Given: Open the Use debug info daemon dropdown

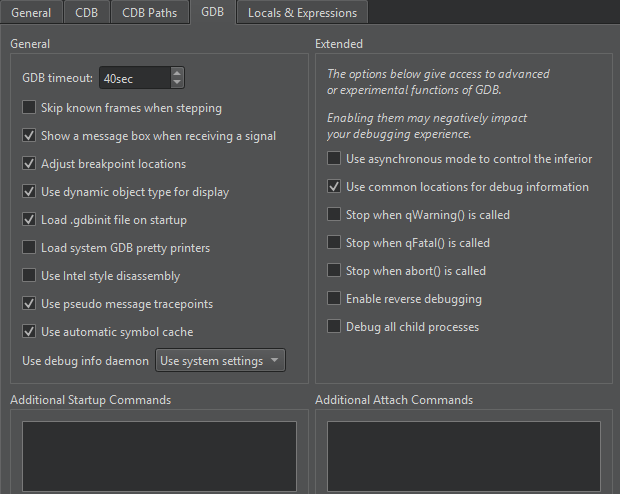Looking at the screenshot, I should pyautogui.click(x=220, y=361).
